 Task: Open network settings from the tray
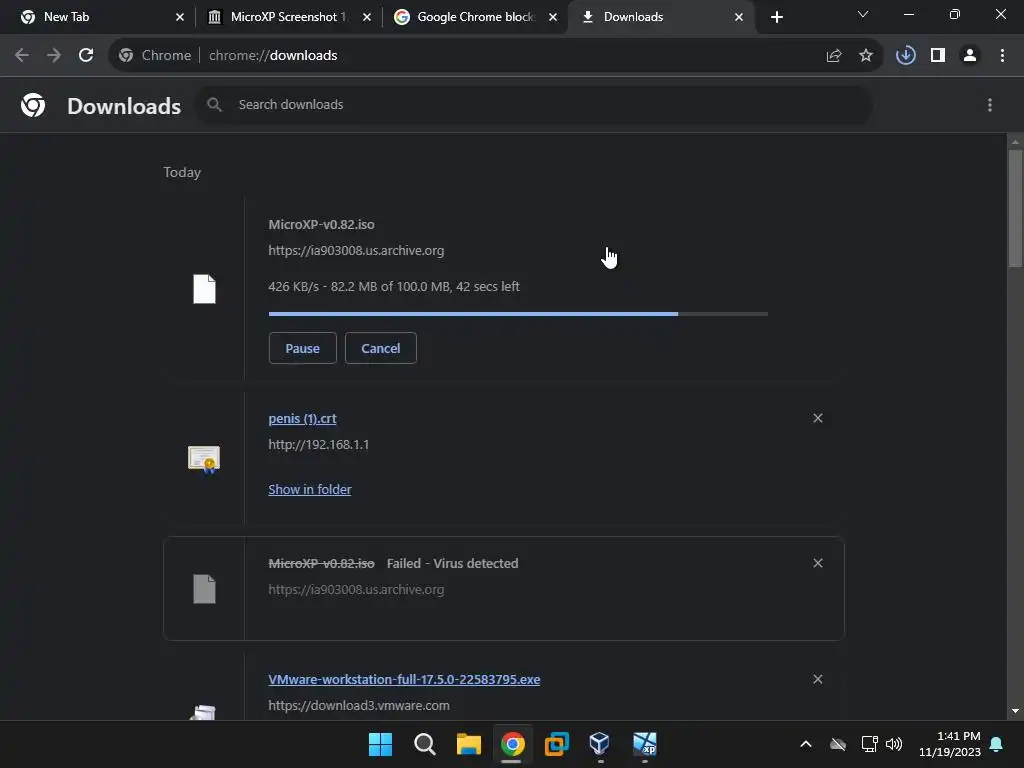[x=869, y=744]
